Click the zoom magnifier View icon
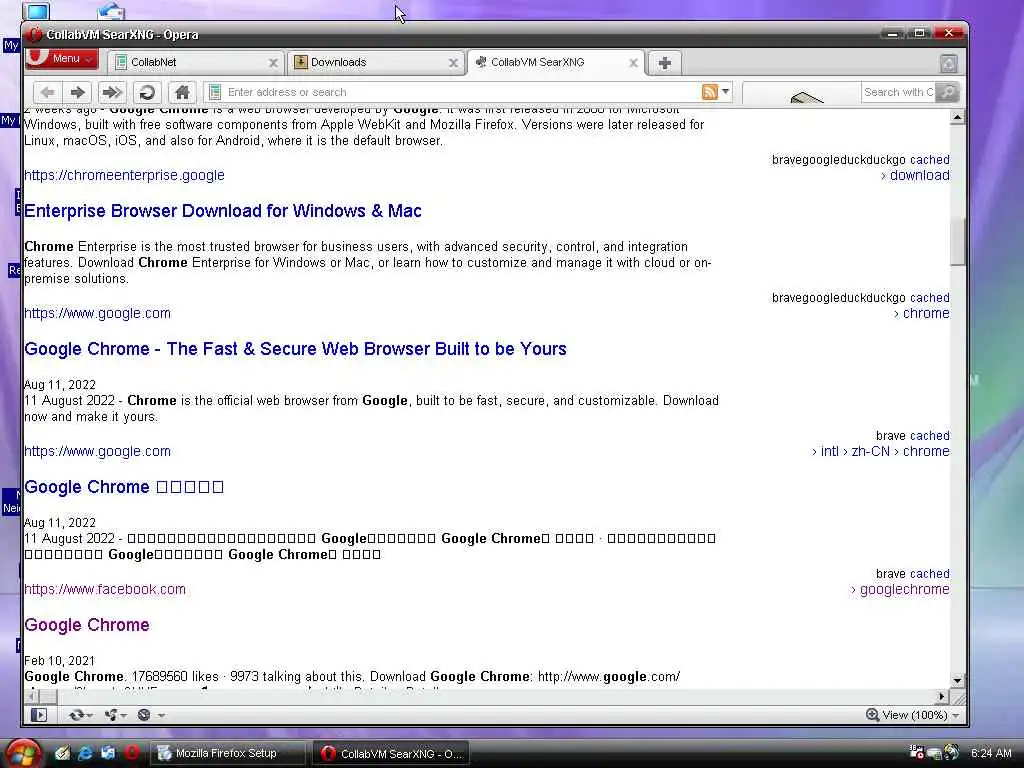Image resolution: width=1024 pixels, height=768 pixels. coord(872,715)
